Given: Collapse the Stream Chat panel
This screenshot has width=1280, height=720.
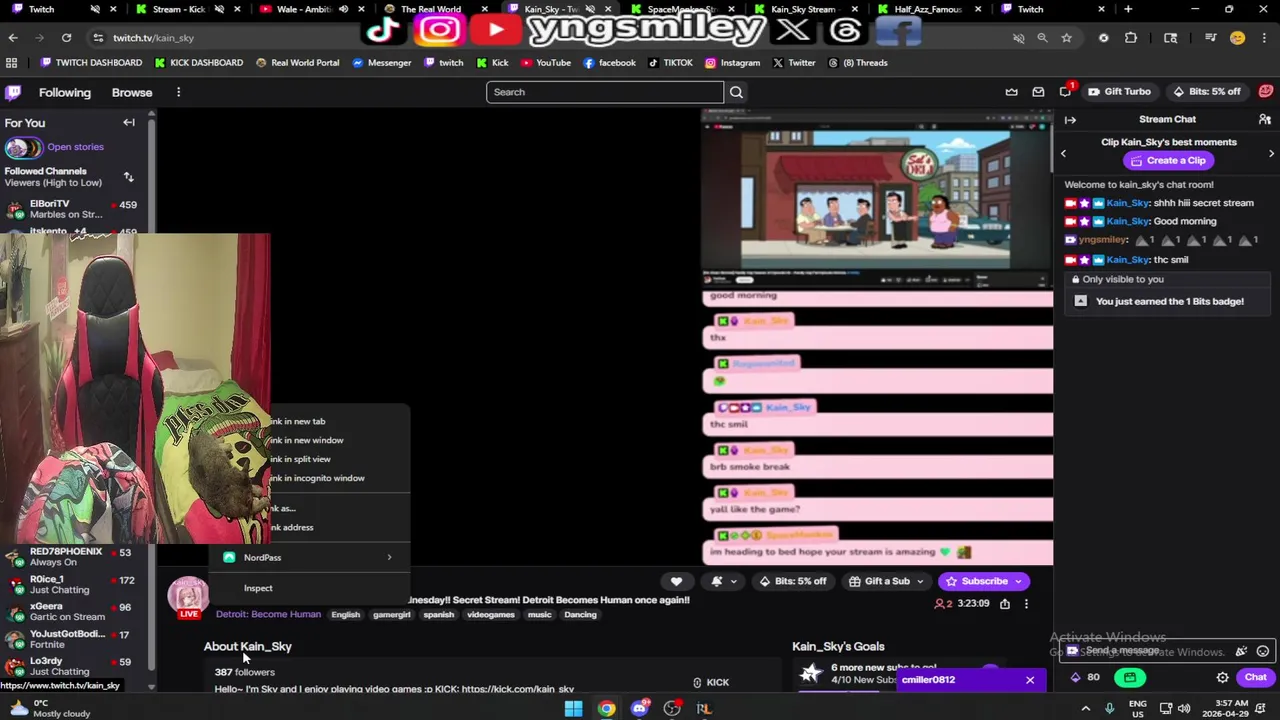Looking at the screenshot, I should tap(1070, 119).
